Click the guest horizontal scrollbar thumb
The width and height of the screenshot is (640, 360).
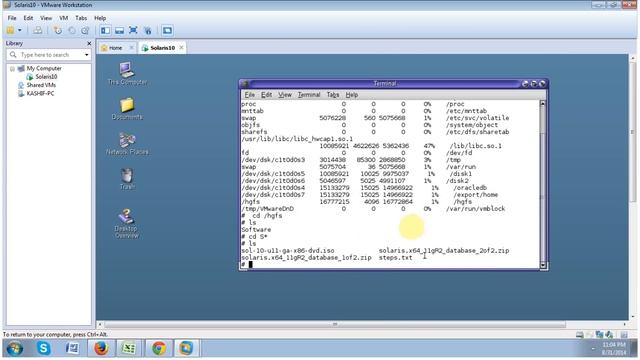click(335, 324)
